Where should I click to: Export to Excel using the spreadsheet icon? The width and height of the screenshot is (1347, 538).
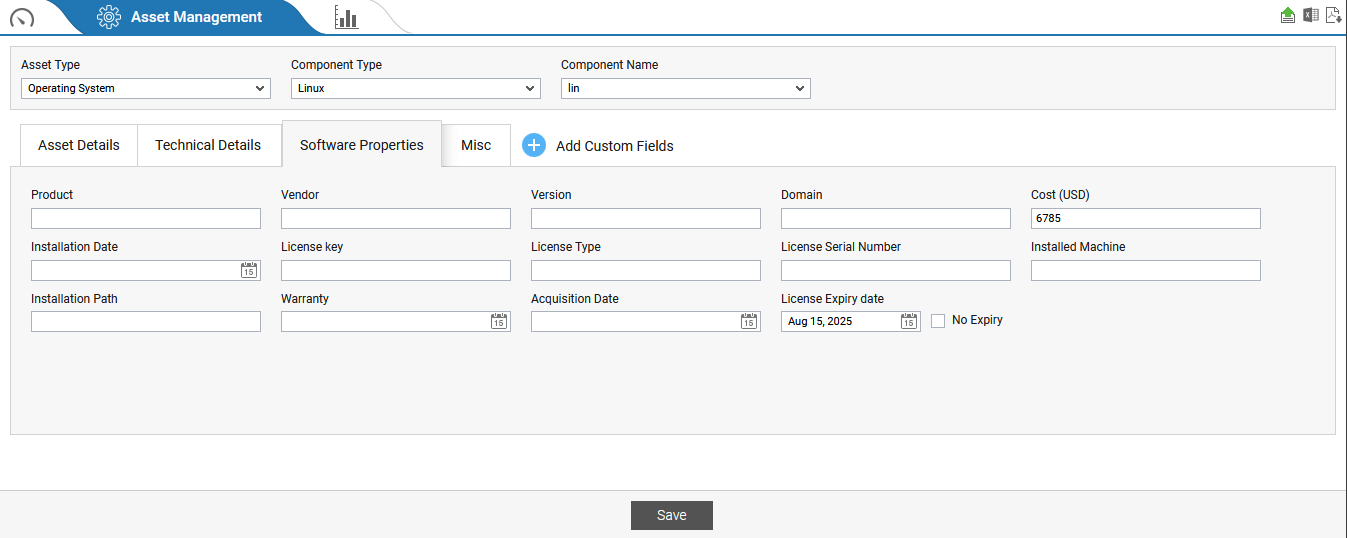click(1310, 15)
